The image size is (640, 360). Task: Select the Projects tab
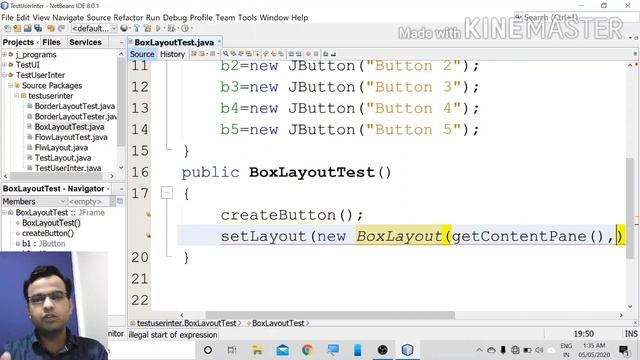point(18,42)
